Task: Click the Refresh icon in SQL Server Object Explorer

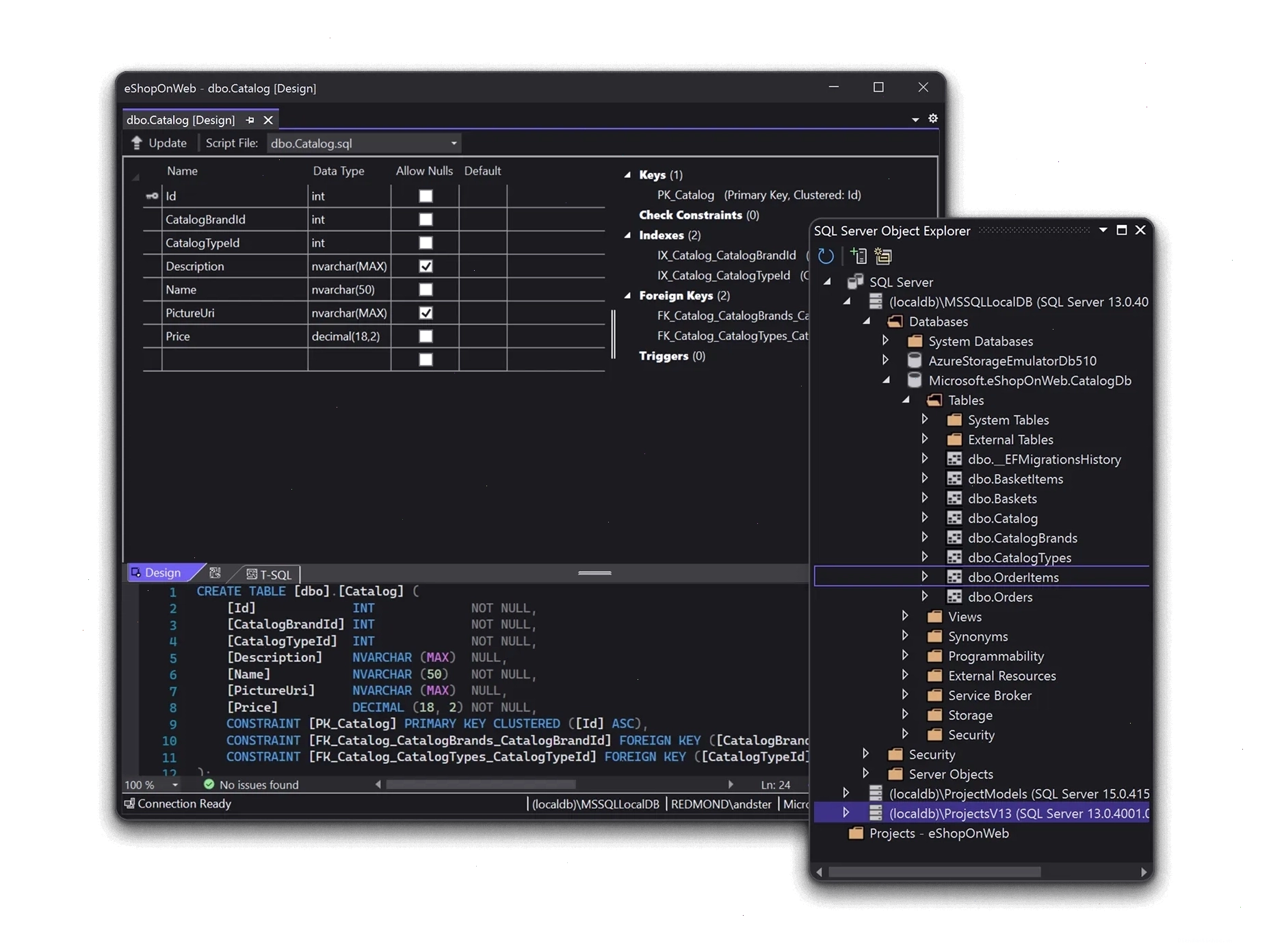Action: (x=826, y=256)
